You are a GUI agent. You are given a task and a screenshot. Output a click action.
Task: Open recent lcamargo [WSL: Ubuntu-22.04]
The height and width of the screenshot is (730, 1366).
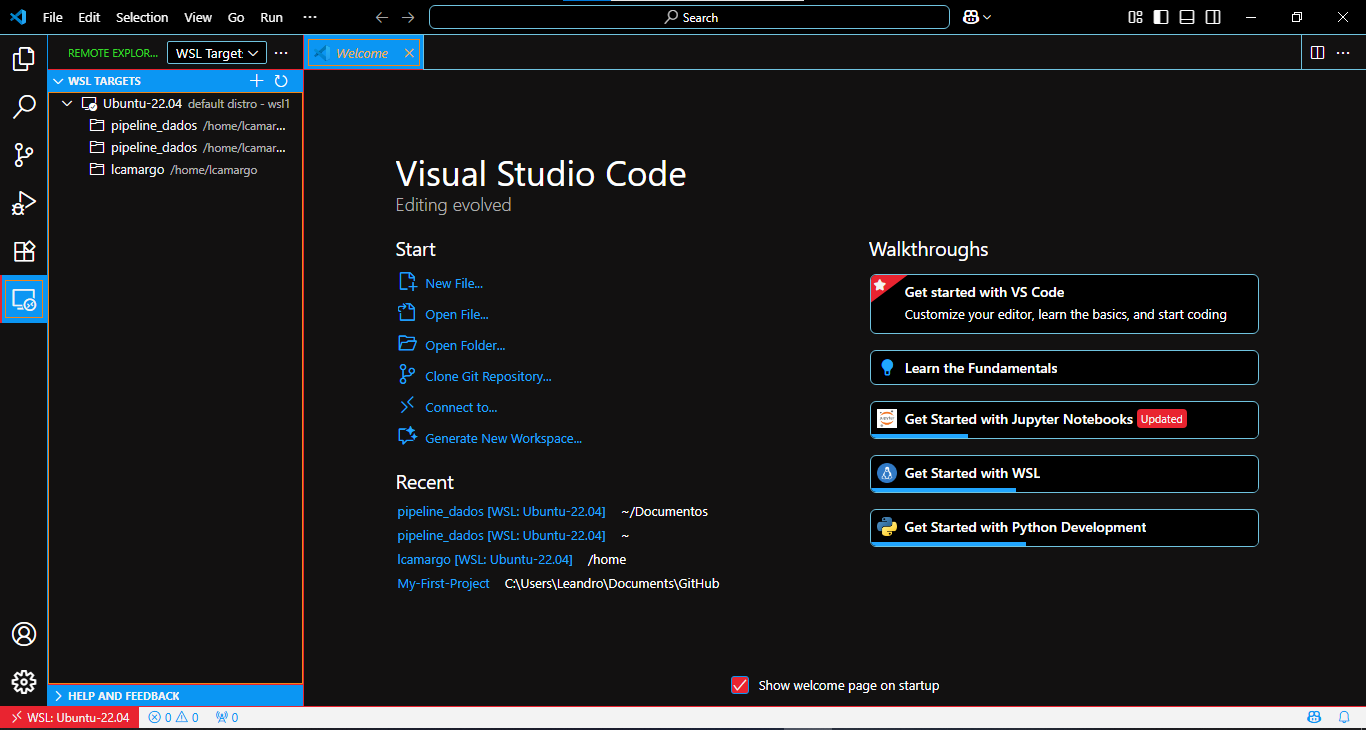click(485, 559)
